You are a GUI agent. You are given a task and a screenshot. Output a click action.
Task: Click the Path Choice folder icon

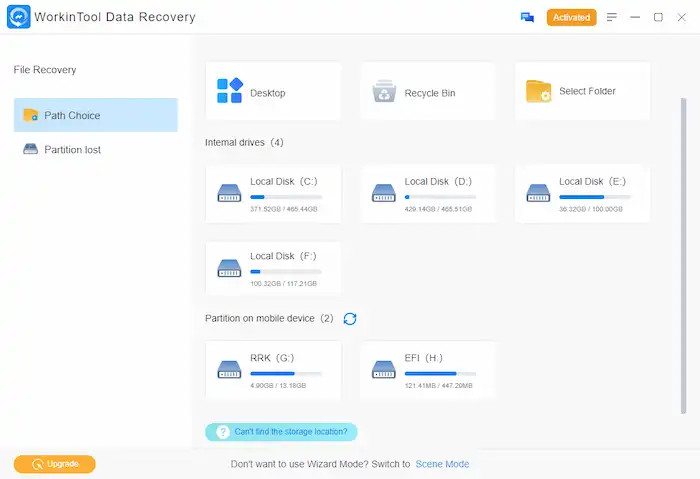[31, 115]
